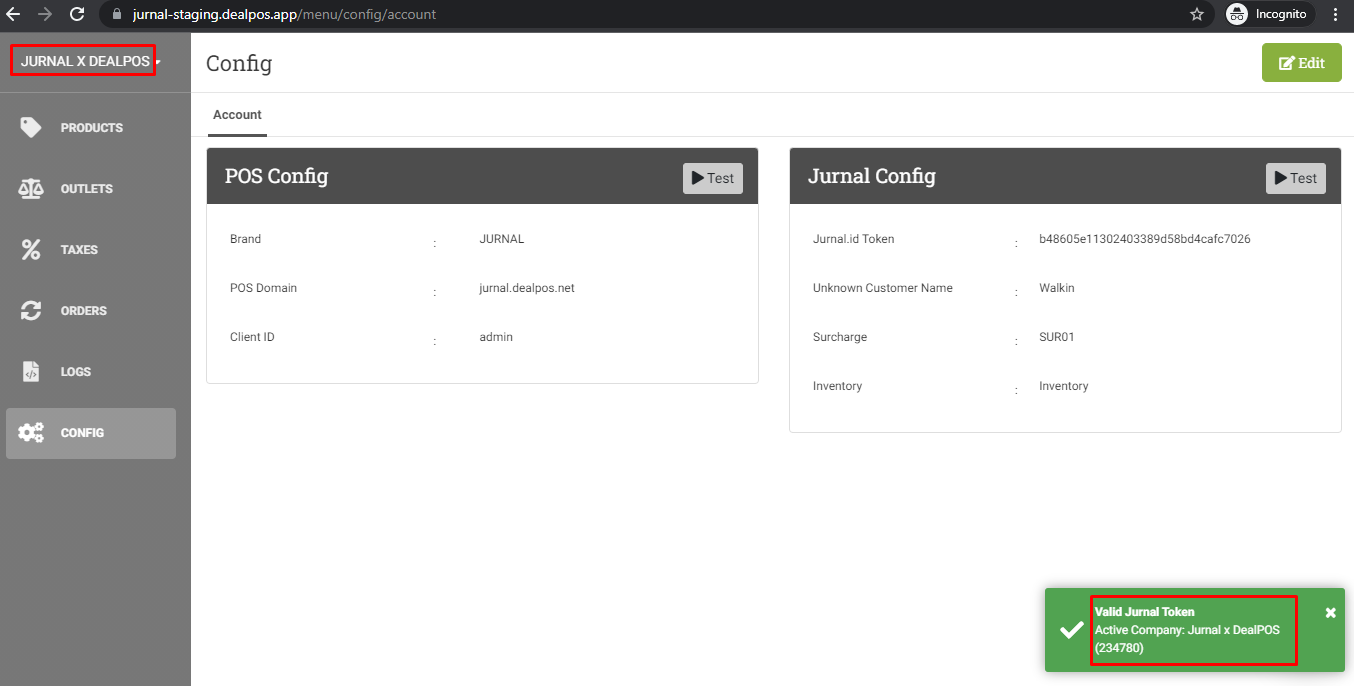Bookmark this page with star icon
The image size is (1354, 686).
[1196, 15]
